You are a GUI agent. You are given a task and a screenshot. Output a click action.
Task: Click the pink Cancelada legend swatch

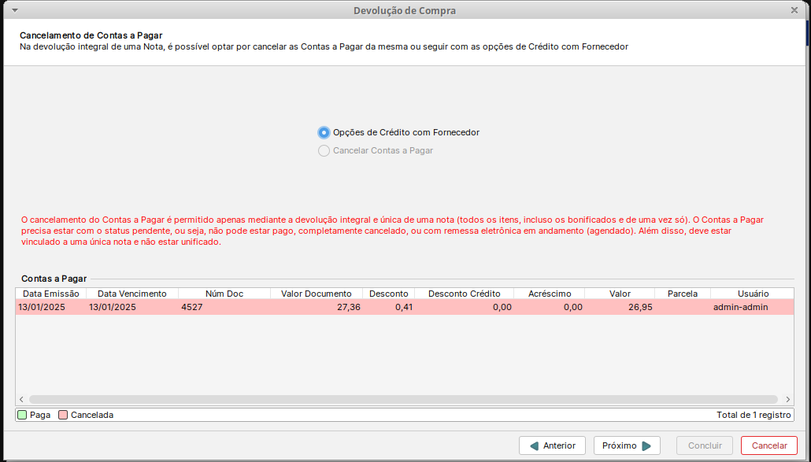coord(63,415)
